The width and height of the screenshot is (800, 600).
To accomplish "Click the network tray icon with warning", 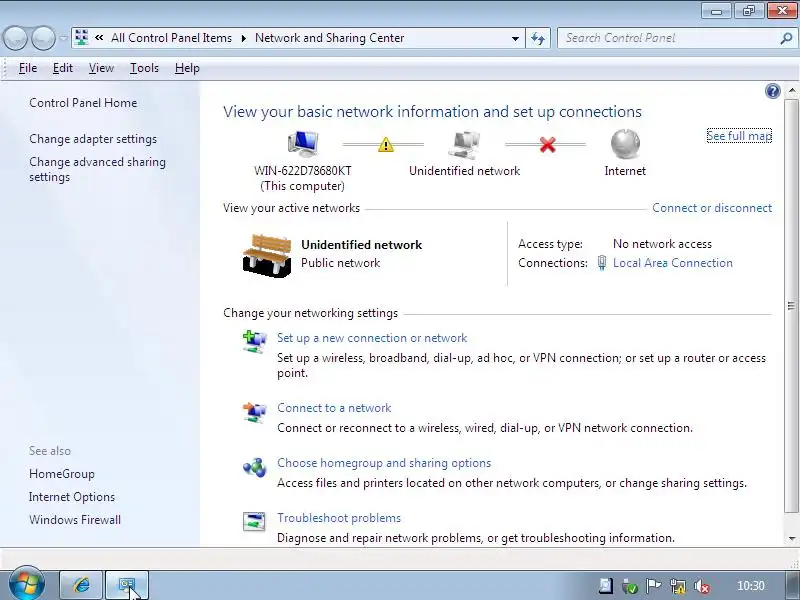I will [678, 586].
